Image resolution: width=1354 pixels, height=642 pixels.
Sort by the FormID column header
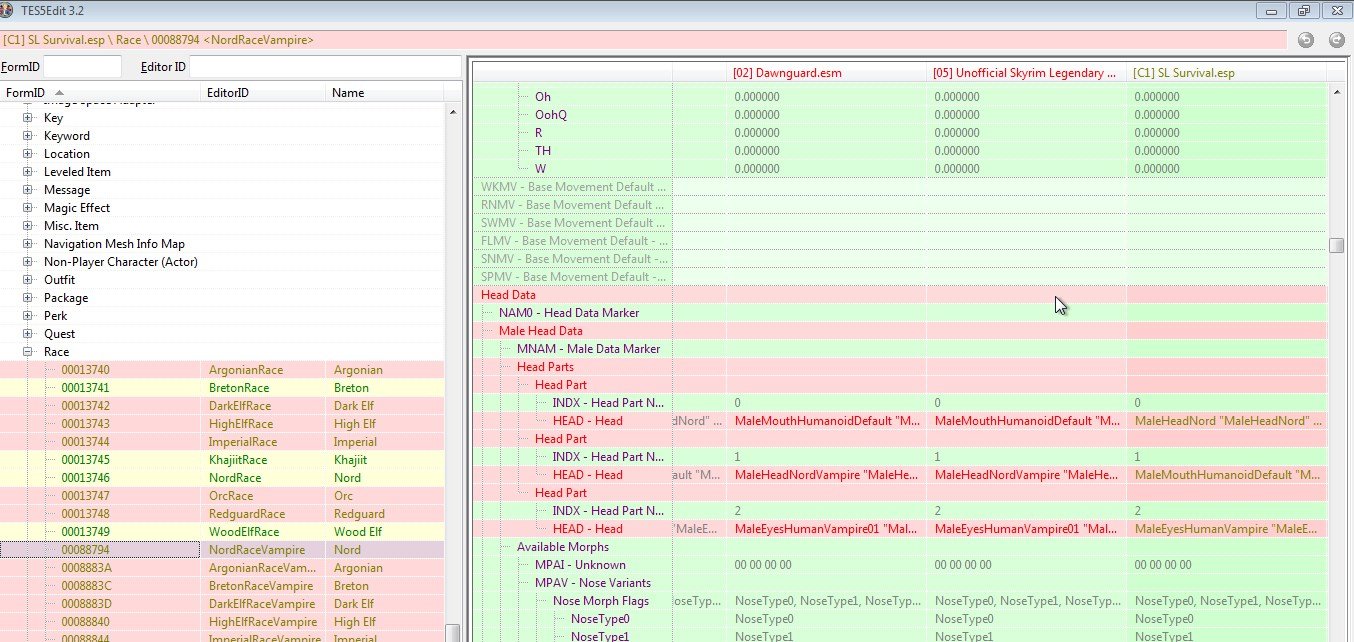click(x=100, y=93)
